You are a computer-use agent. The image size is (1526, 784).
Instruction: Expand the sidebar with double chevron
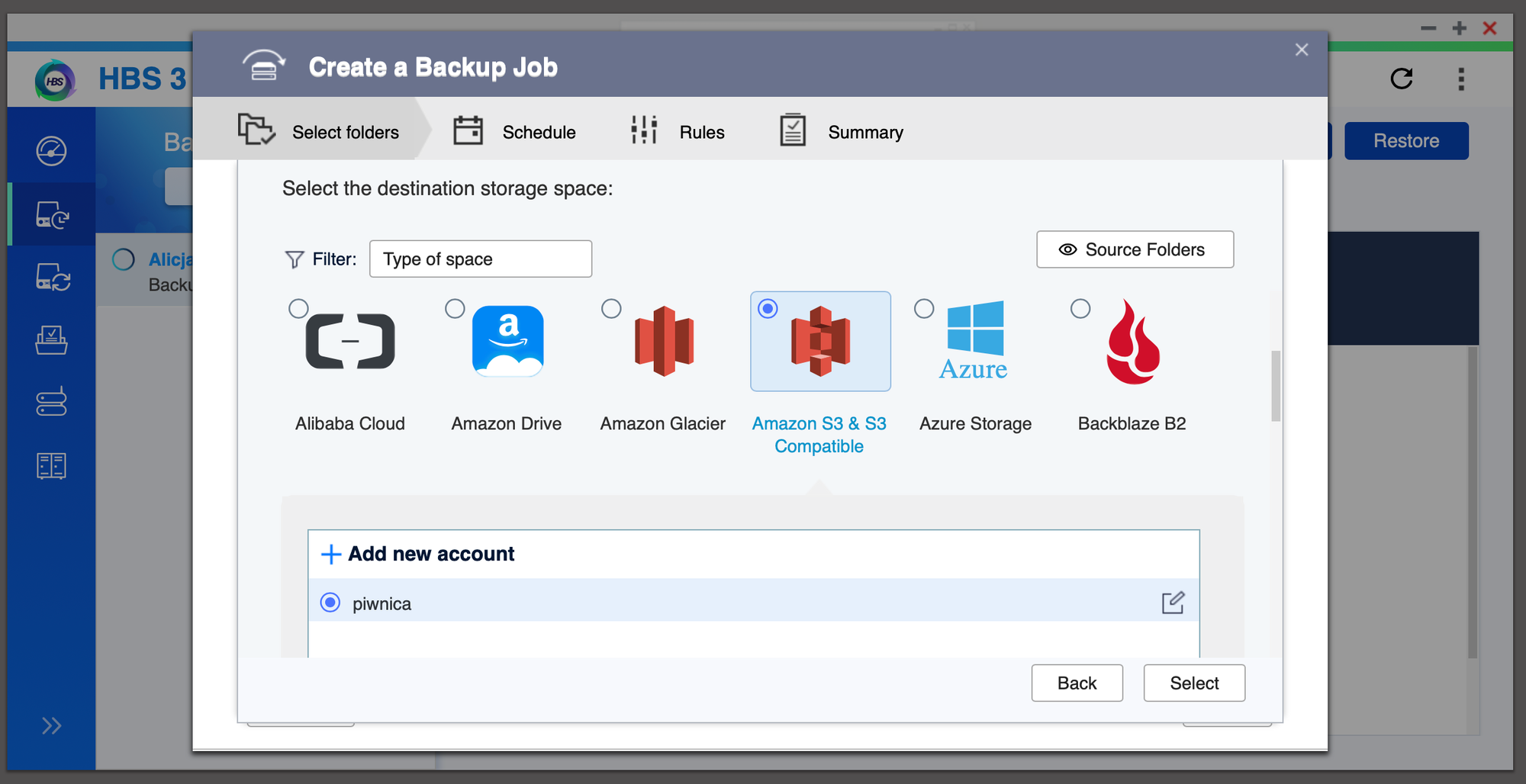tap(51, 725)
